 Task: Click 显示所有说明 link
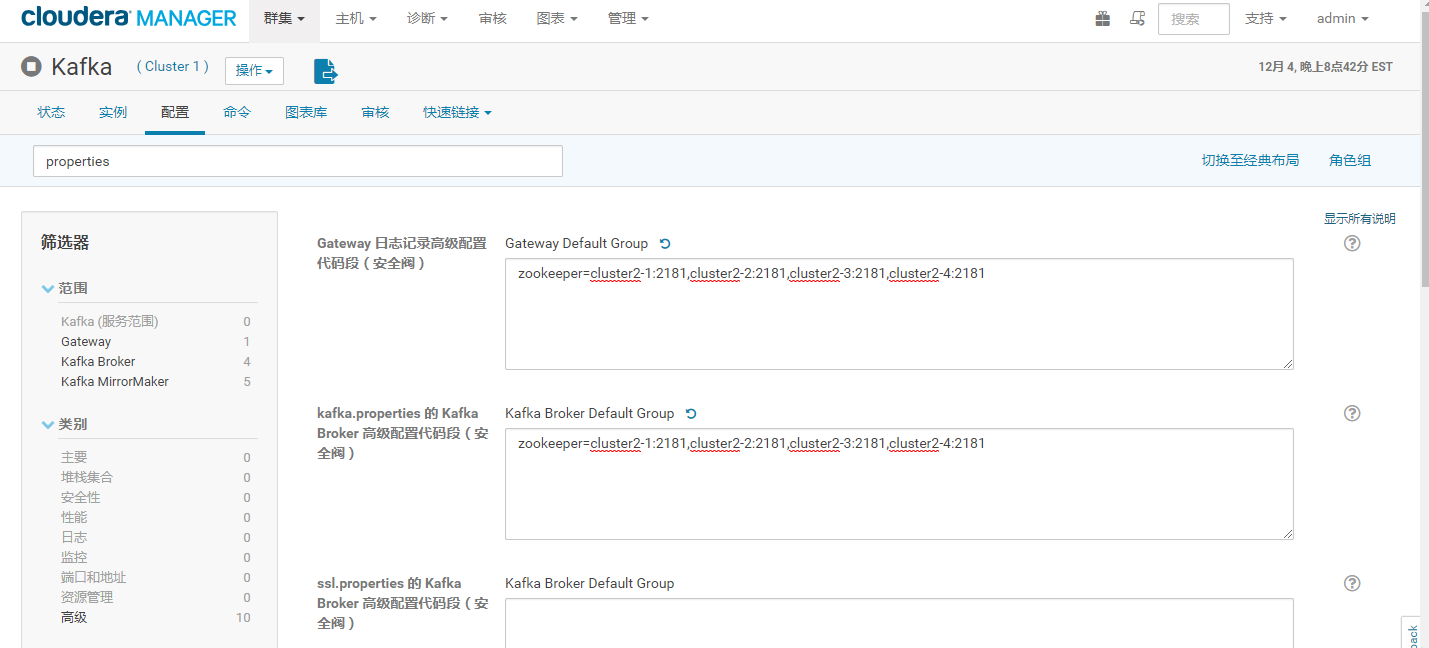point(1359,219)
